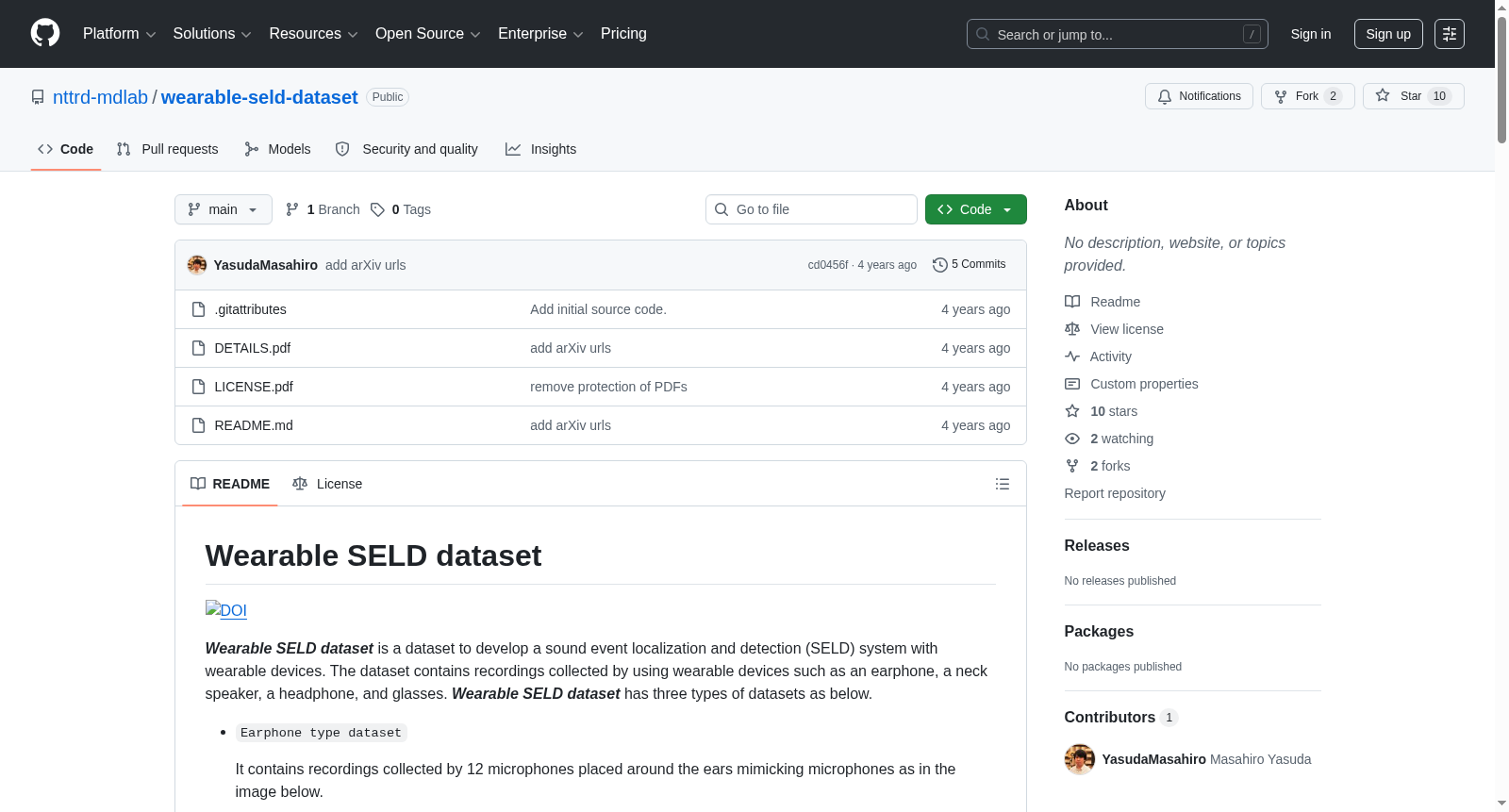Select the README tab

coord(230,484)
